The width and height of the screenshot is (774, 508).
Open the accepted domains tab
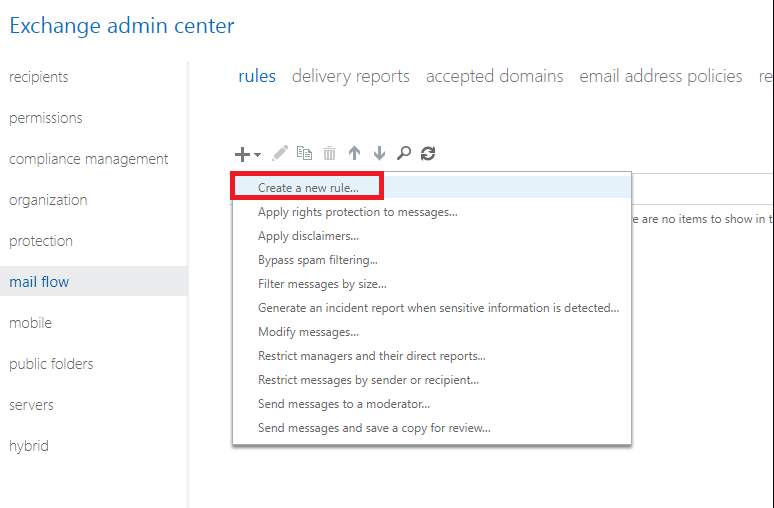tap(494, 76)
